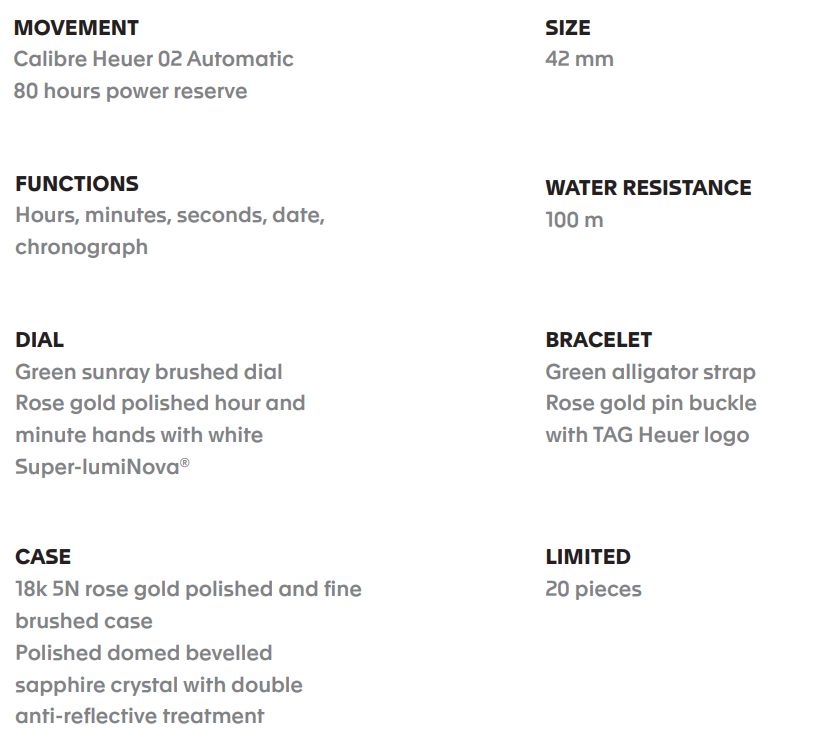Click the Green sunray brushed dial line
This screenshot has width=820, height=745.
[x=149, y=372]
